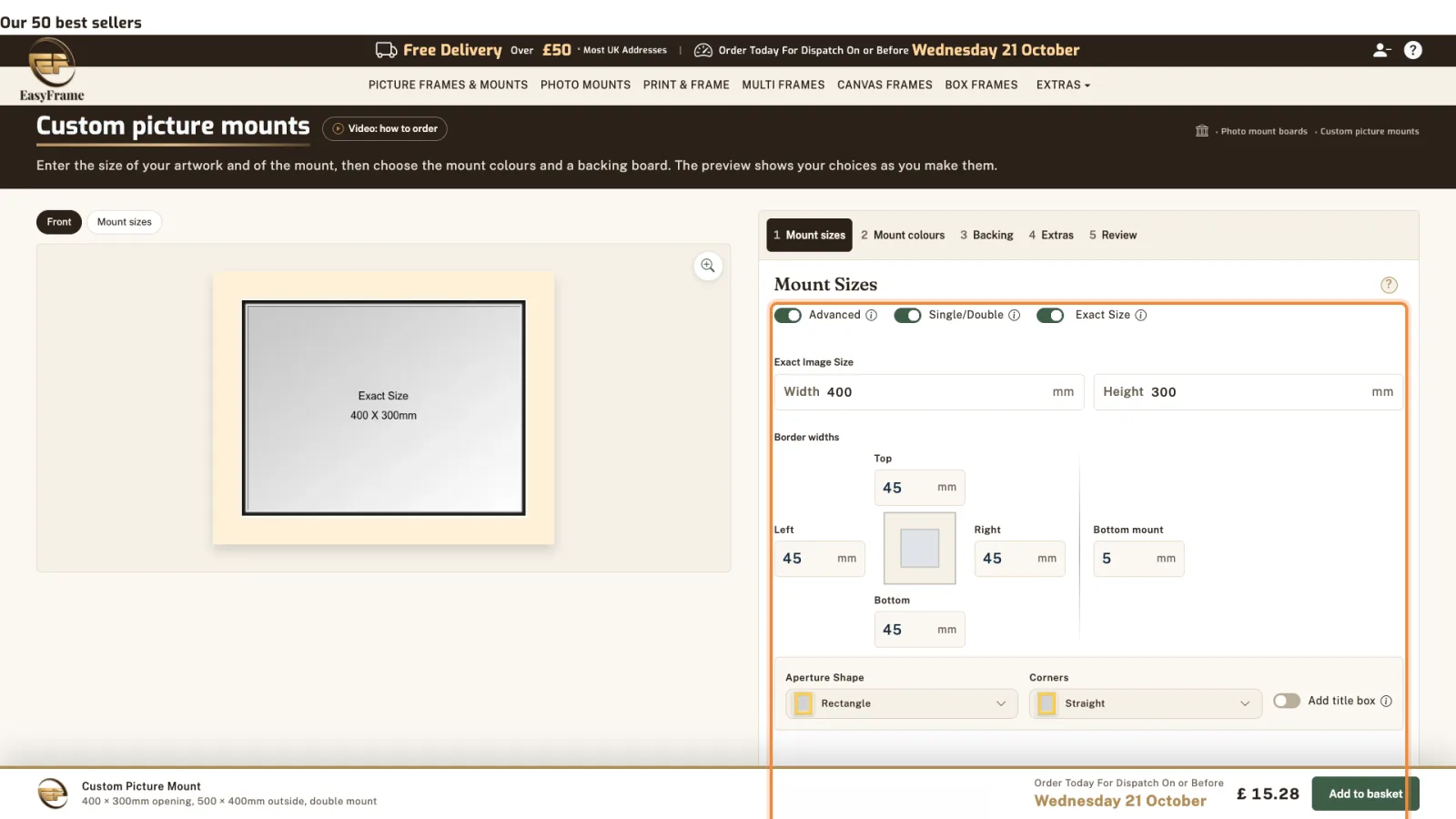The width and height of the screenshot is (1456, 819).
Task: Play the how to order video
Action: click(x=385, y=128)
